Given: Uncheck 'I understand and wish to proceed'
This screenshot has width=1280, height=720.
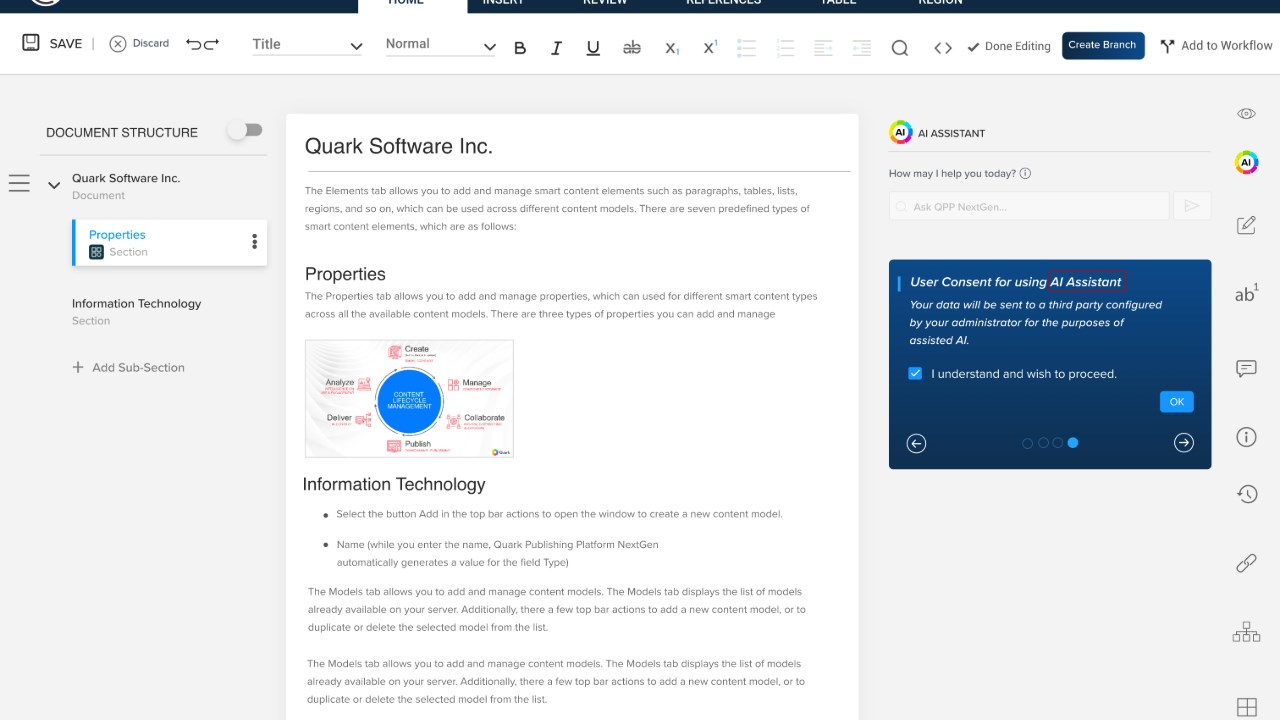Looking at the screenshot, I should pyautogui.click(x=915, y=373).
